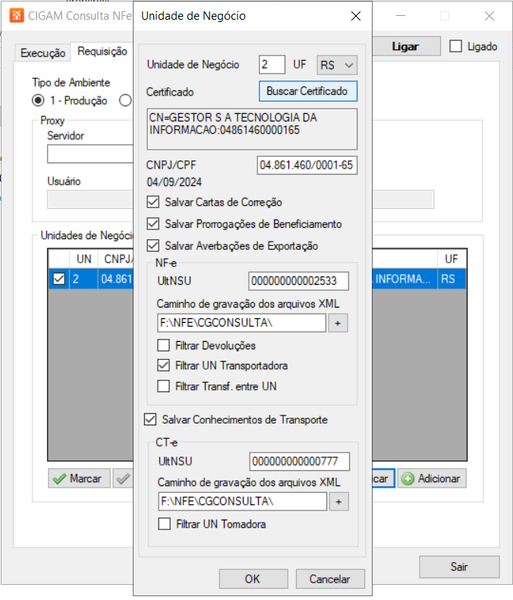The height and width of the screenshot is (600, 513).
Task: Switch to the Requisição tab
Action: click(x=102, y=51)
